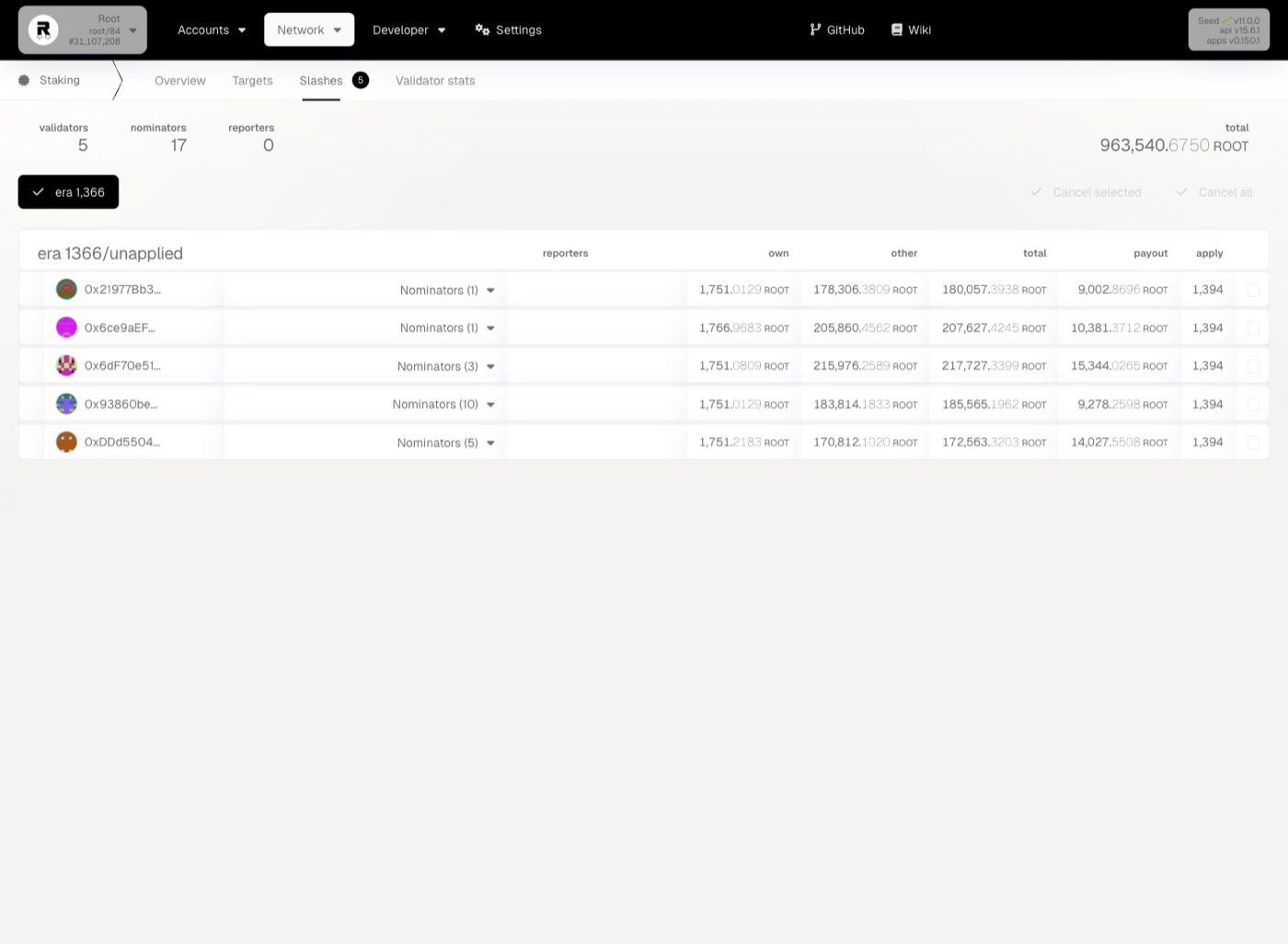The image size is (1288, 944).
Task: Expand Nominators (10) list
Action: 443,404
